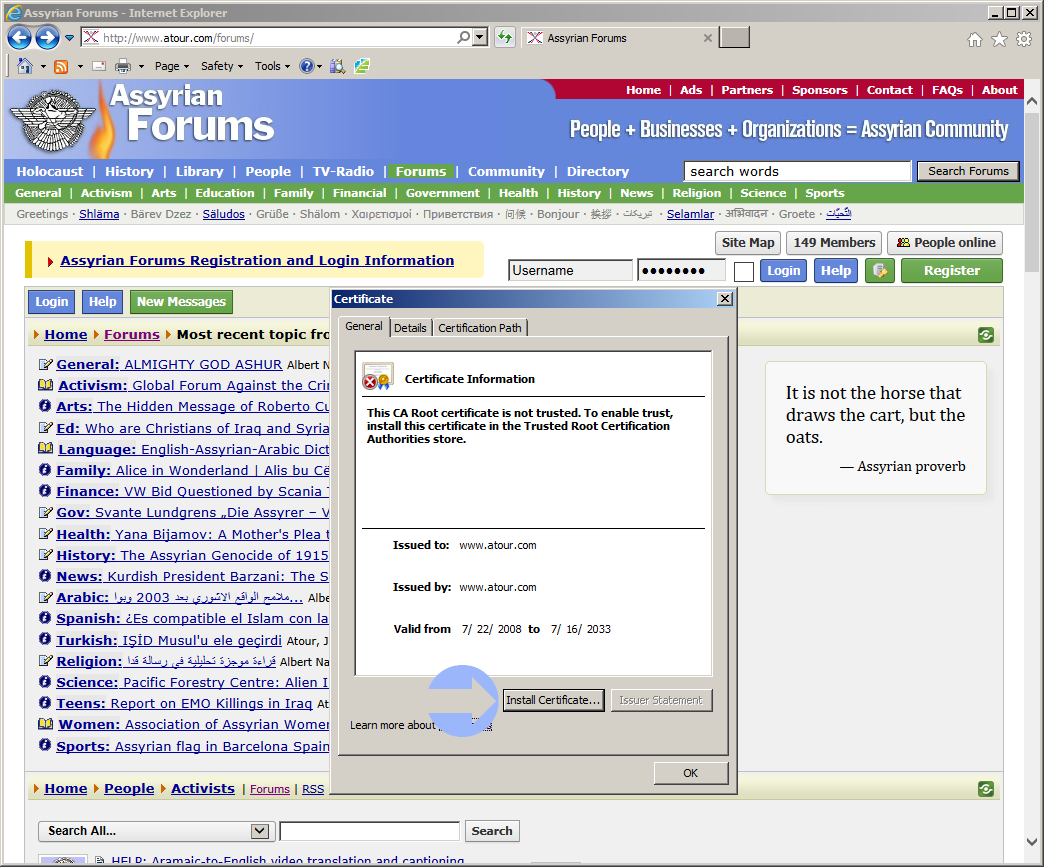
Task: Expand the address bar autocomplete dropdown
Action: 480,37
